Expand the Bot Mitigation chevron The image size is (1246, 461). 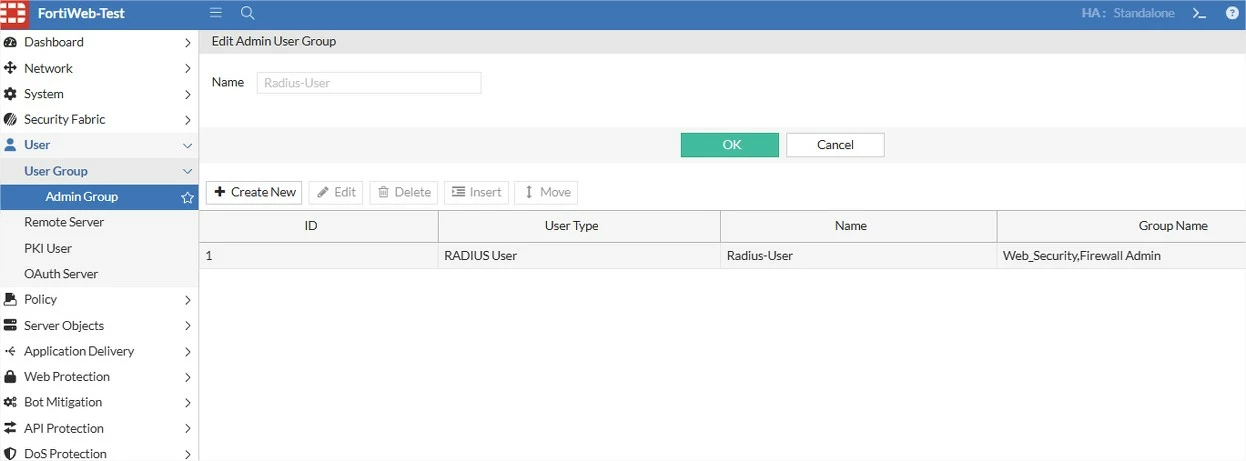(x=187, y=403)
